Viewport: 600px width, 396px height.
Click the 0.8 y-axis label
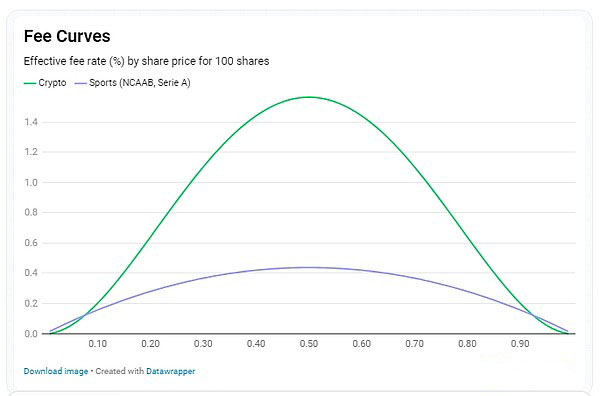(x=31, y=212)
